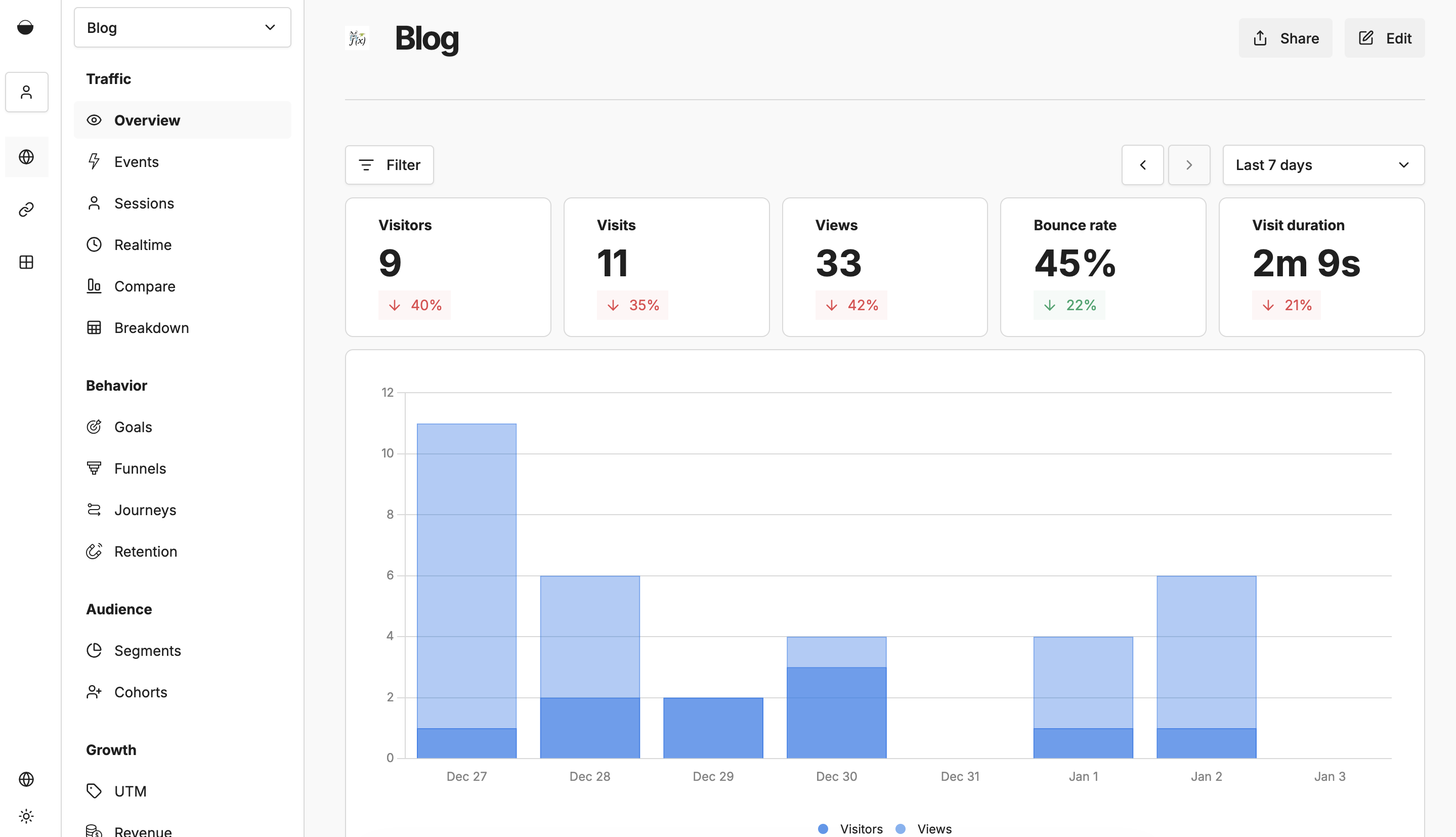Open the Filter panel
The width and height of the screenshot is (1456, 837).
tap(389, 165)
